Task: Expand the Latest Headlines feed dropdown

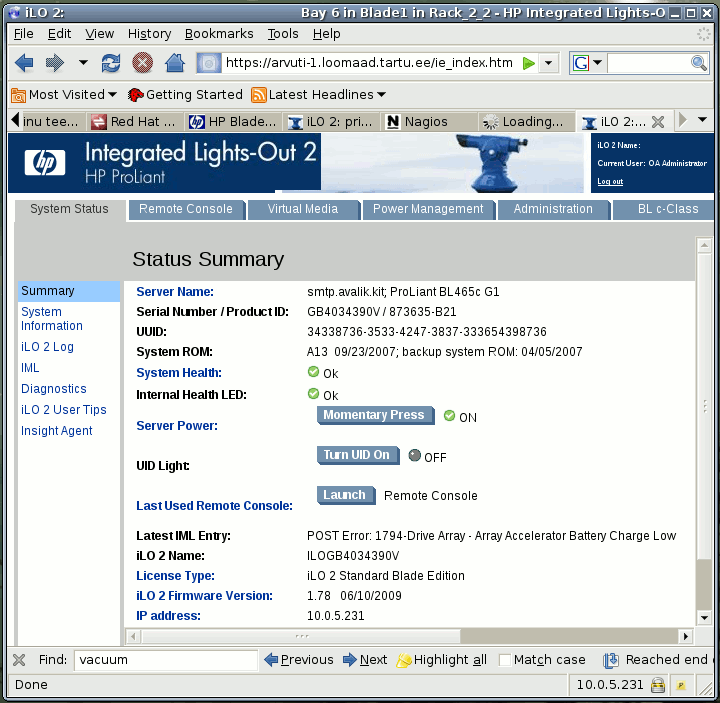Action: (318, 95)
